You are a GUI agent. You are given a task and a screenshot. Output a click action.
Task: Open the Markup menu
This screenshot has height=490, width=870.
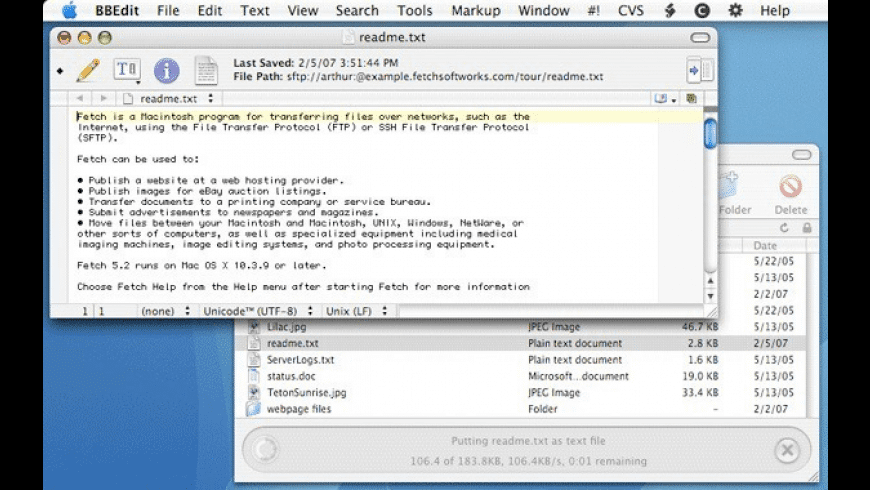tap(476, 11)
